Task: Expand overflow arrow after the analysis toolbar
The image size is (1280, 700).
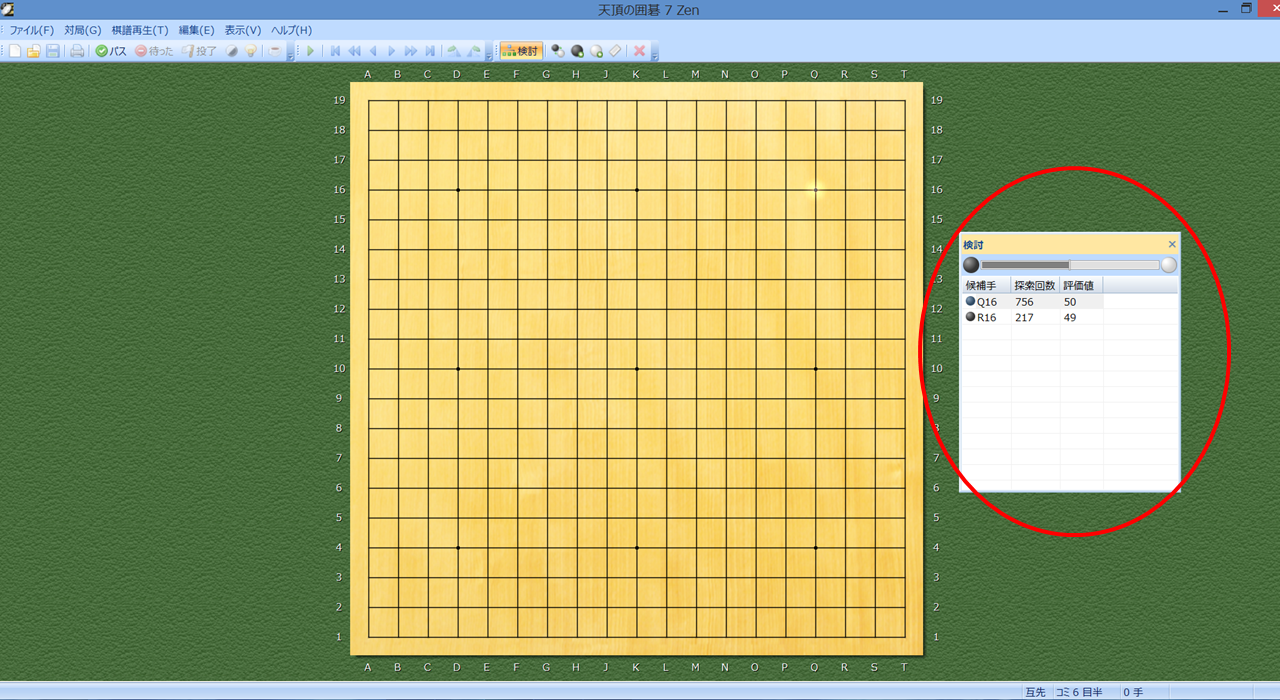Action: click(654, 54)
